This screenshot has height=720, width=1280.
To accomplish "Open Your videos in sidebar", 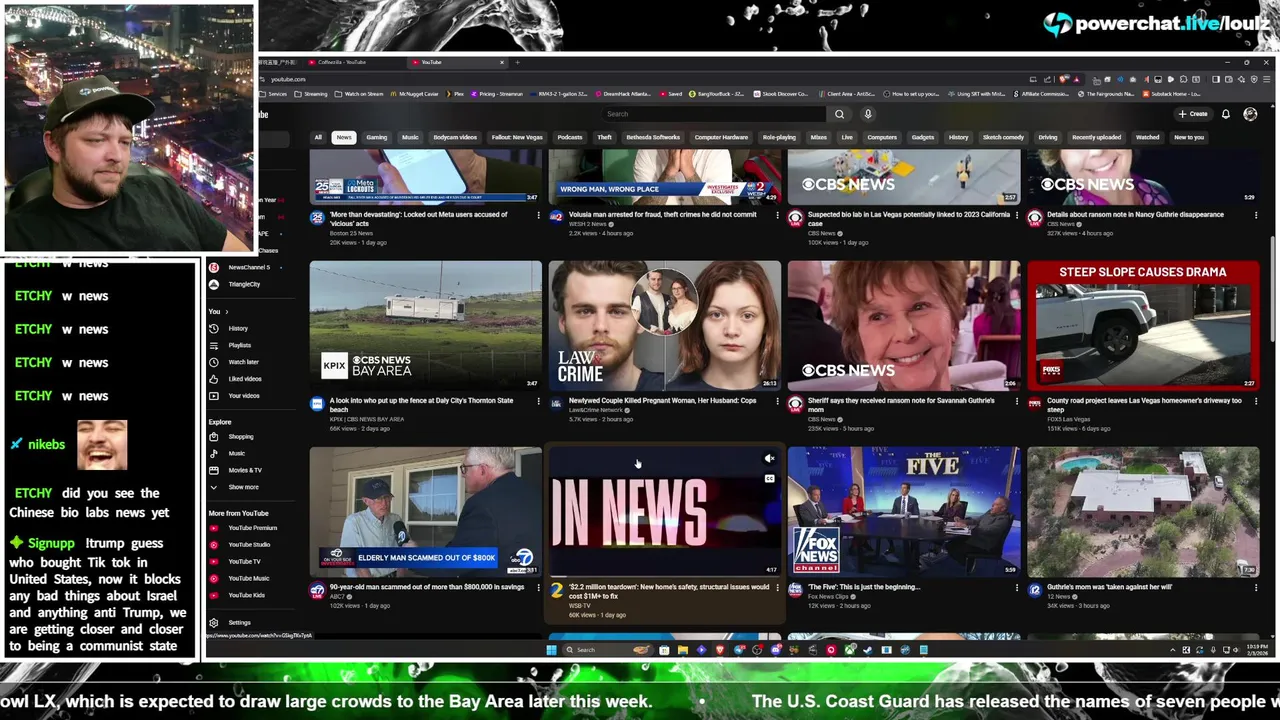I will pos(243,396).
